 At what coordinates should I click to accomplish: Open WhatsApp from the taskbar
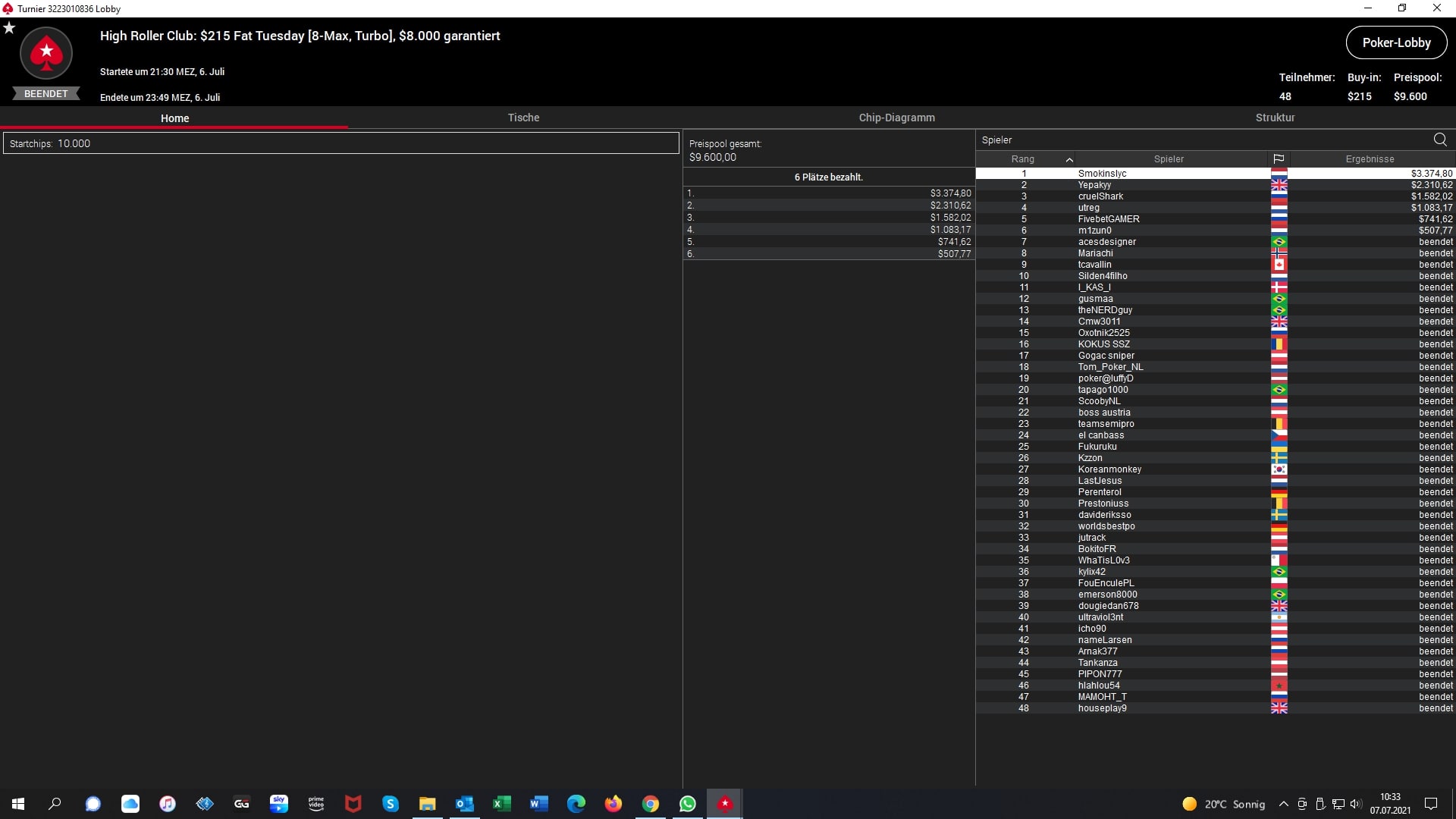point(687,804)
